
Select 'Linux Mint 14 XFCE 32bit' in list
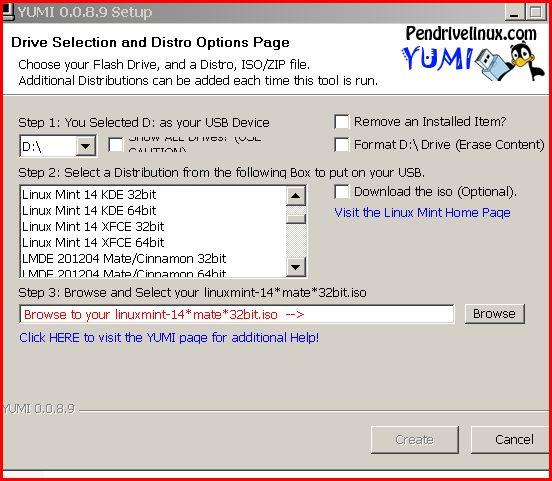[152, 226]
